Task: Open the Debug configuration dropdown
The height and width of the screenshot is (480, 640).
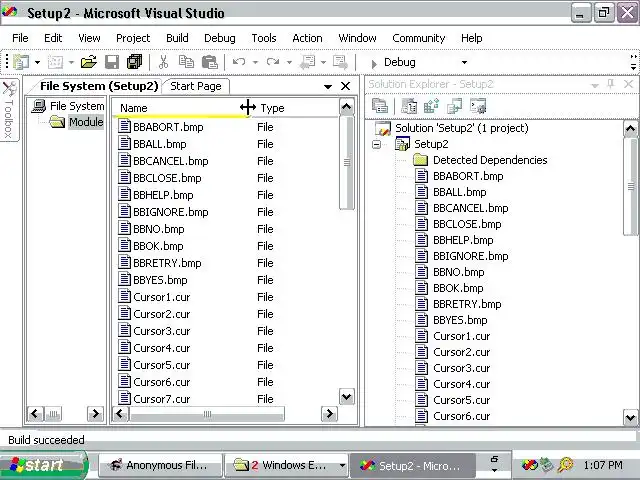Action: (x=464, y=62)
